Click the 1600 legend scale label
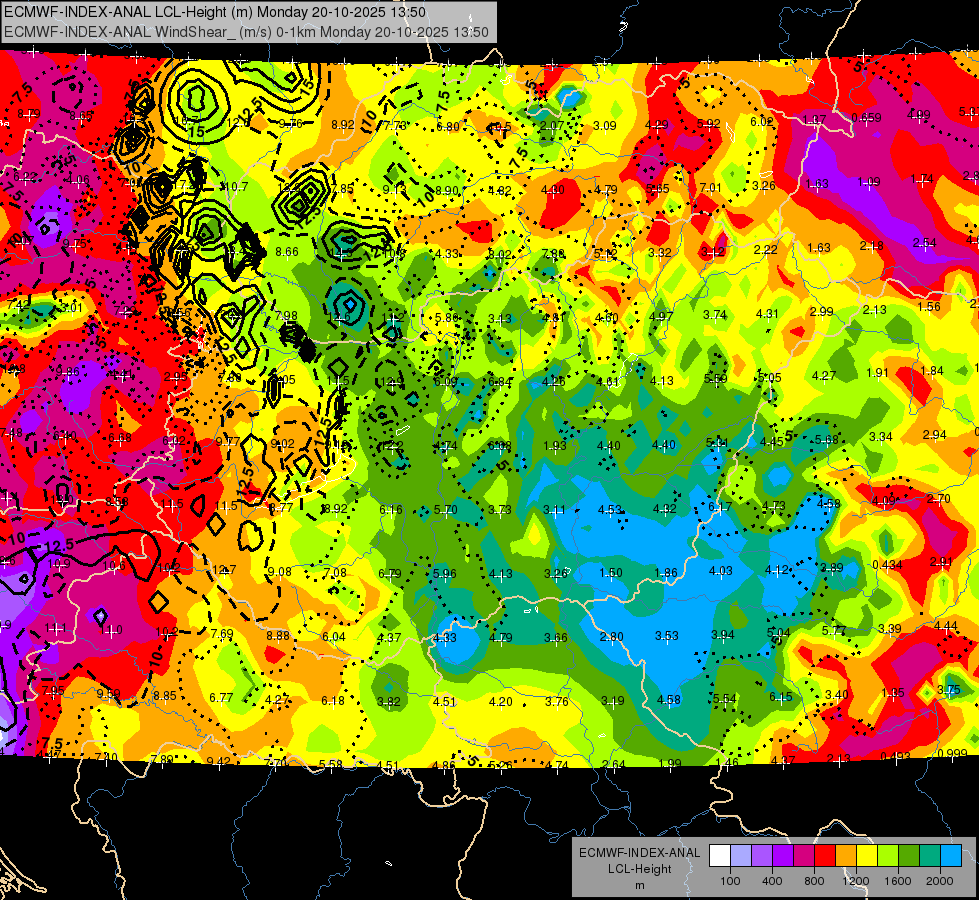Screen dimensions: 979x900 [898, 881]
